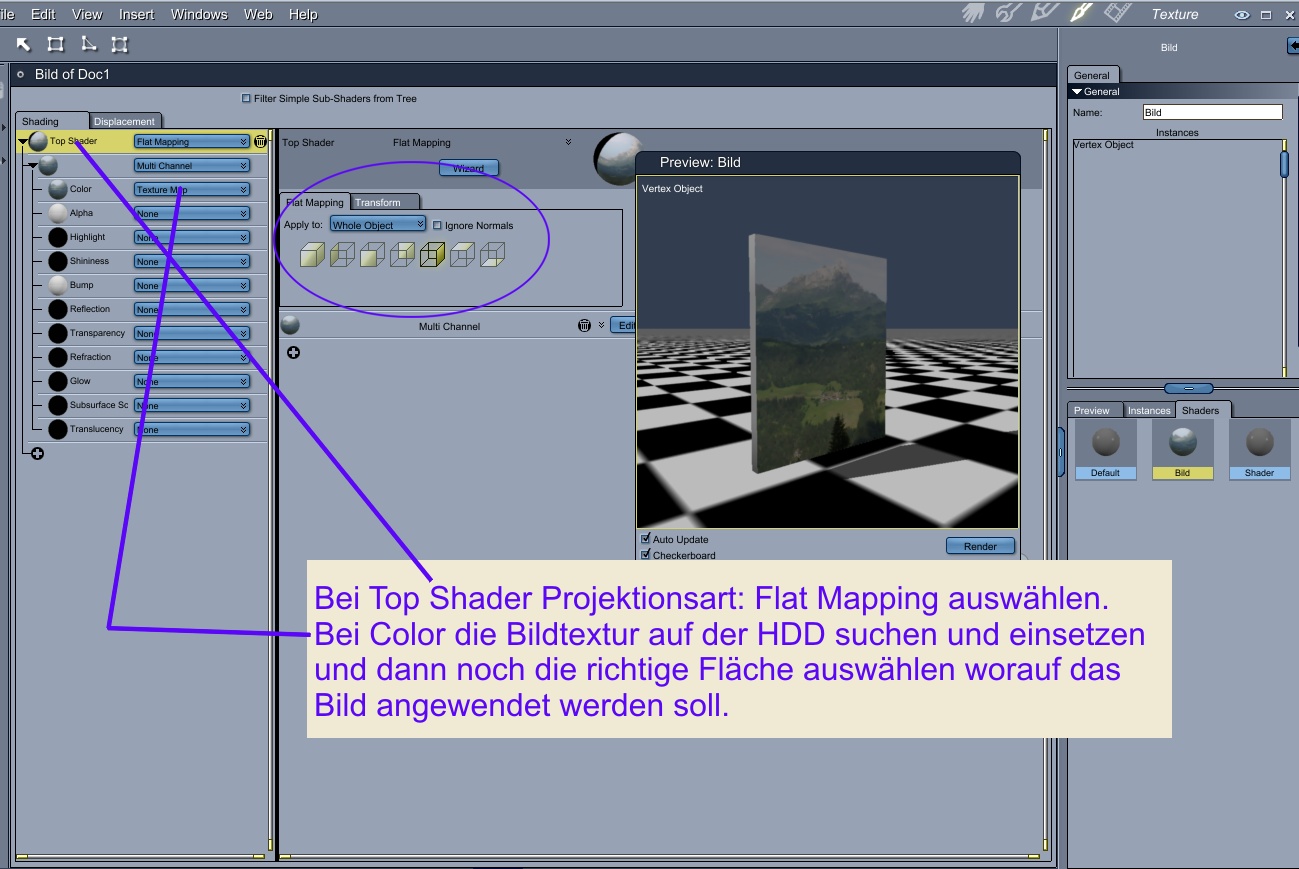
Task: Switch to the Model room wrench icon
Action: click(x=1009, y=13)
